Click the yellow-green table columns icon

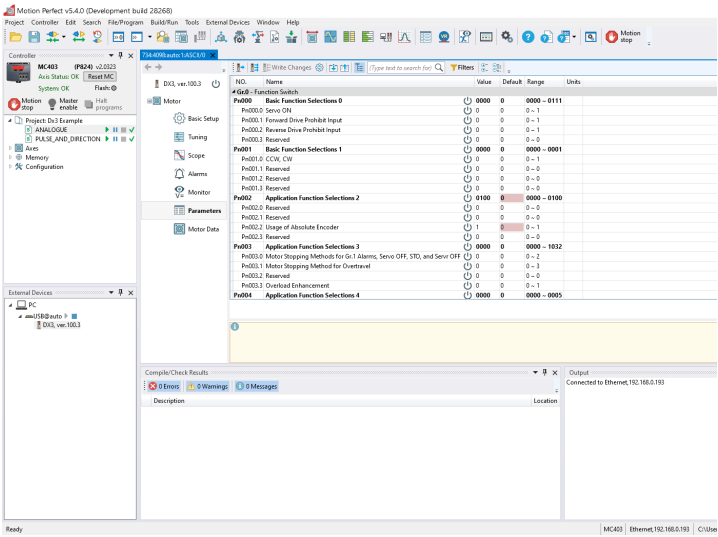point(349,37)
